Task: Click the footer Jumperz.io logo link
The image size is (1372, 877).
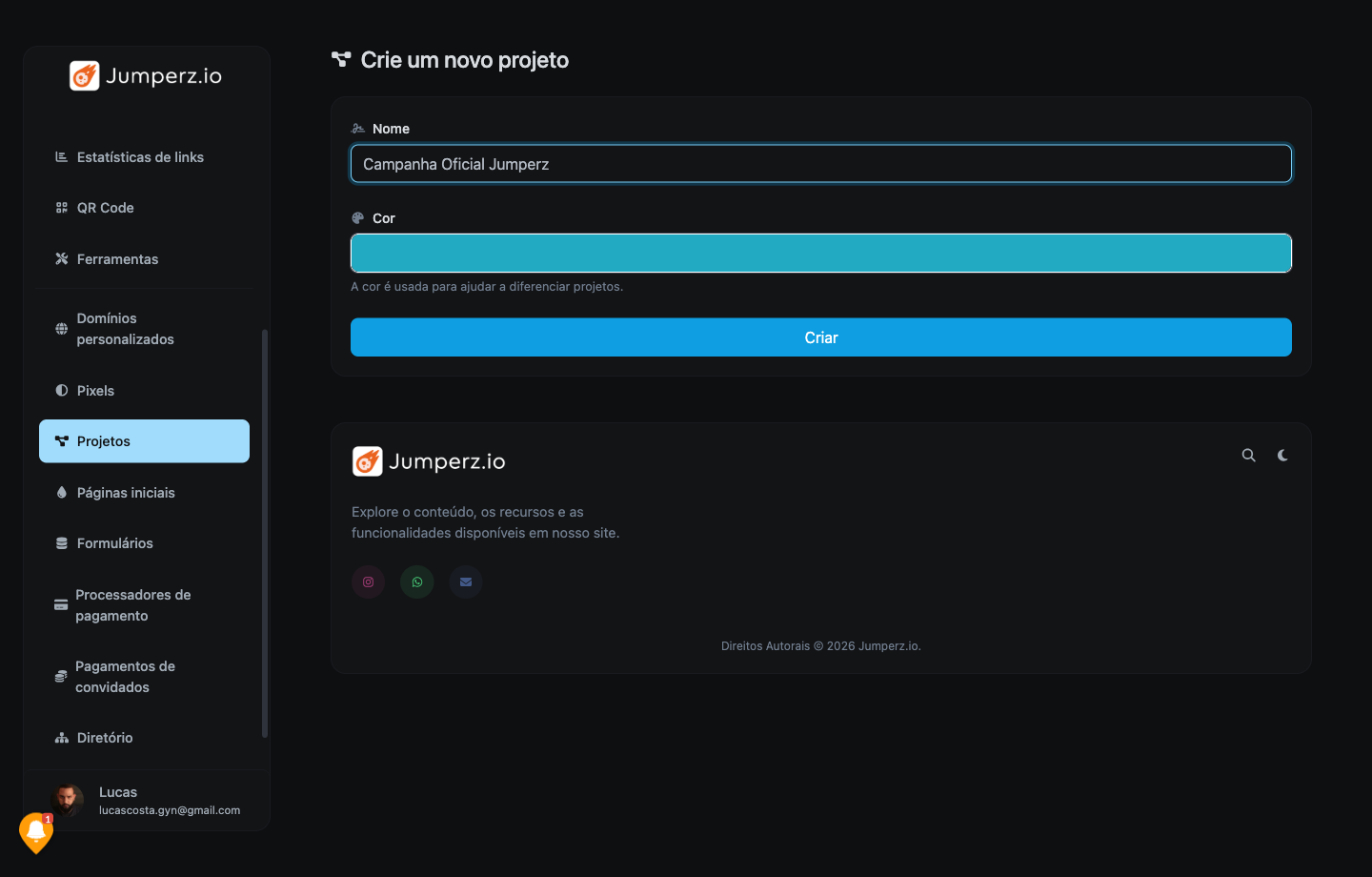Action: point(429,460)
